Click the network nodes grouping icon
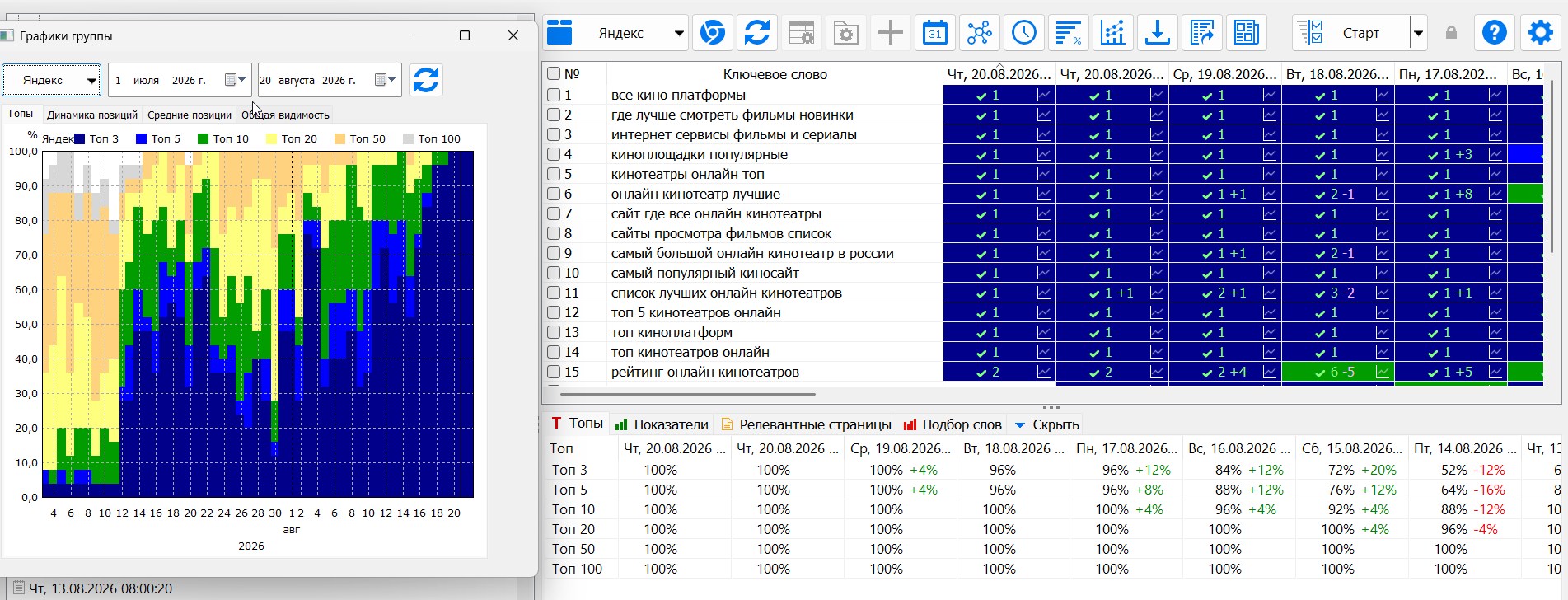1568x600 pixels. click(x=980, y=34)
